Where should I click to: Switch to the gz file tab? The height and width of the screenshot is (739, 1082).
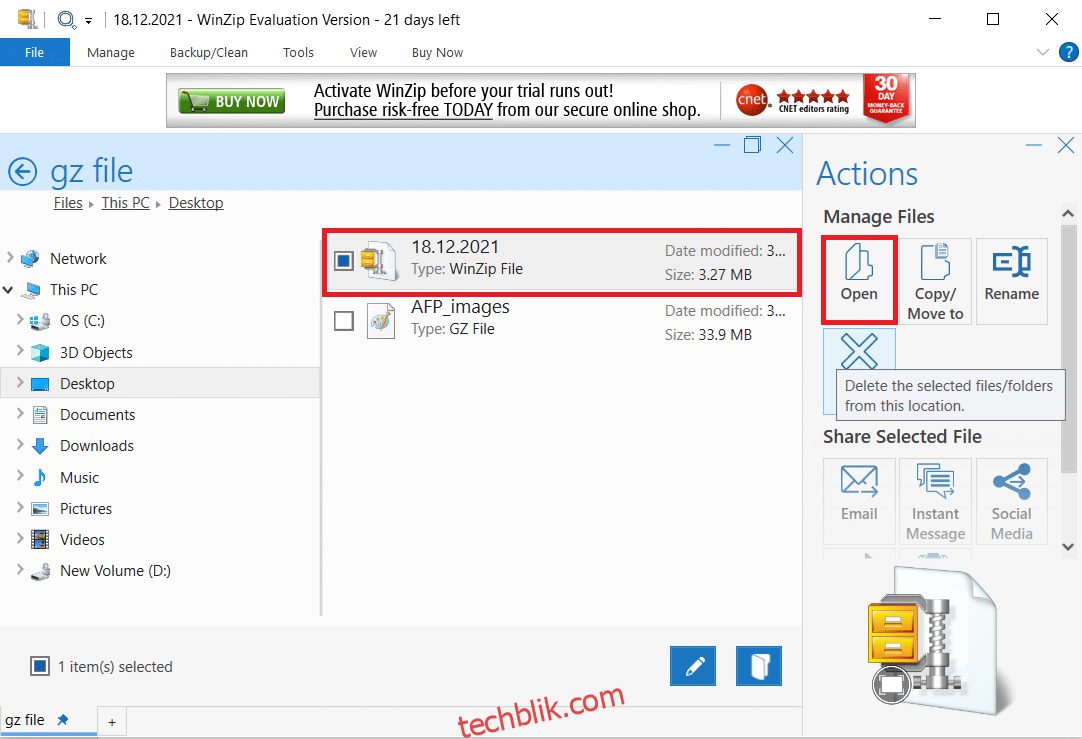pyautogui.click(x=48, y=720)
